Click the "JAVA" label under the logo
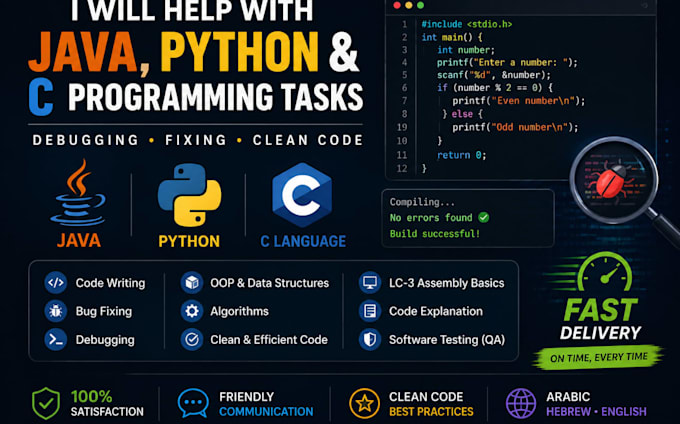This screenshot has height=424, width=680. tap(78, 241)
